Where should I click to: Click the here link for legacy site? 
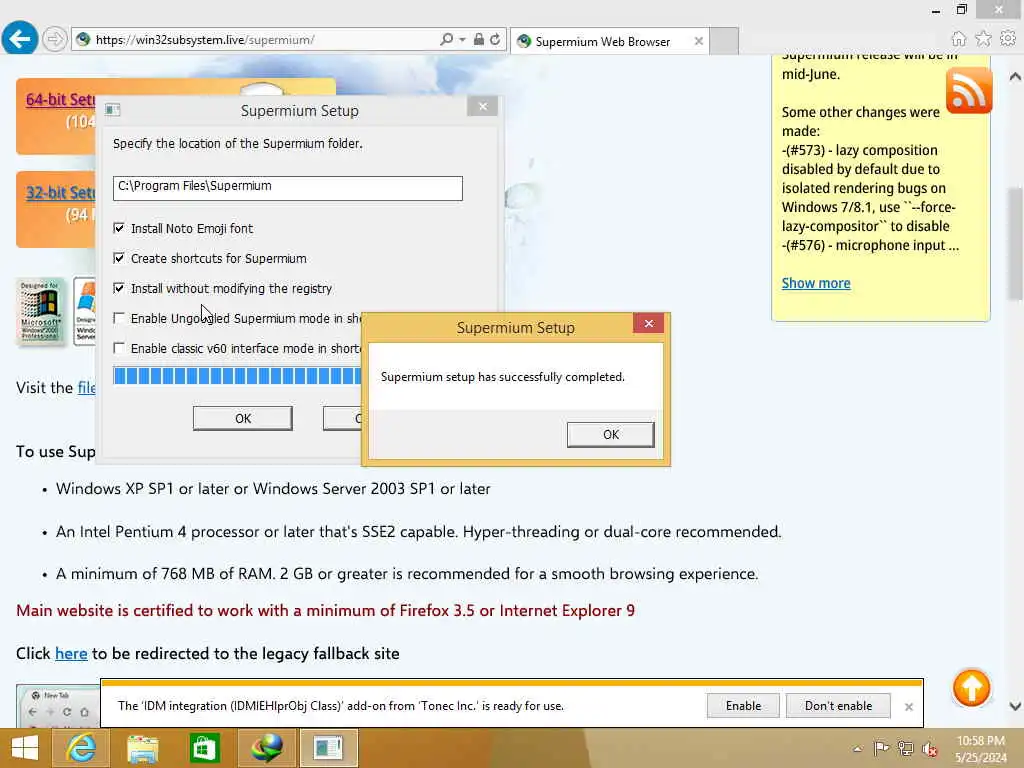[x=71, y=653]
